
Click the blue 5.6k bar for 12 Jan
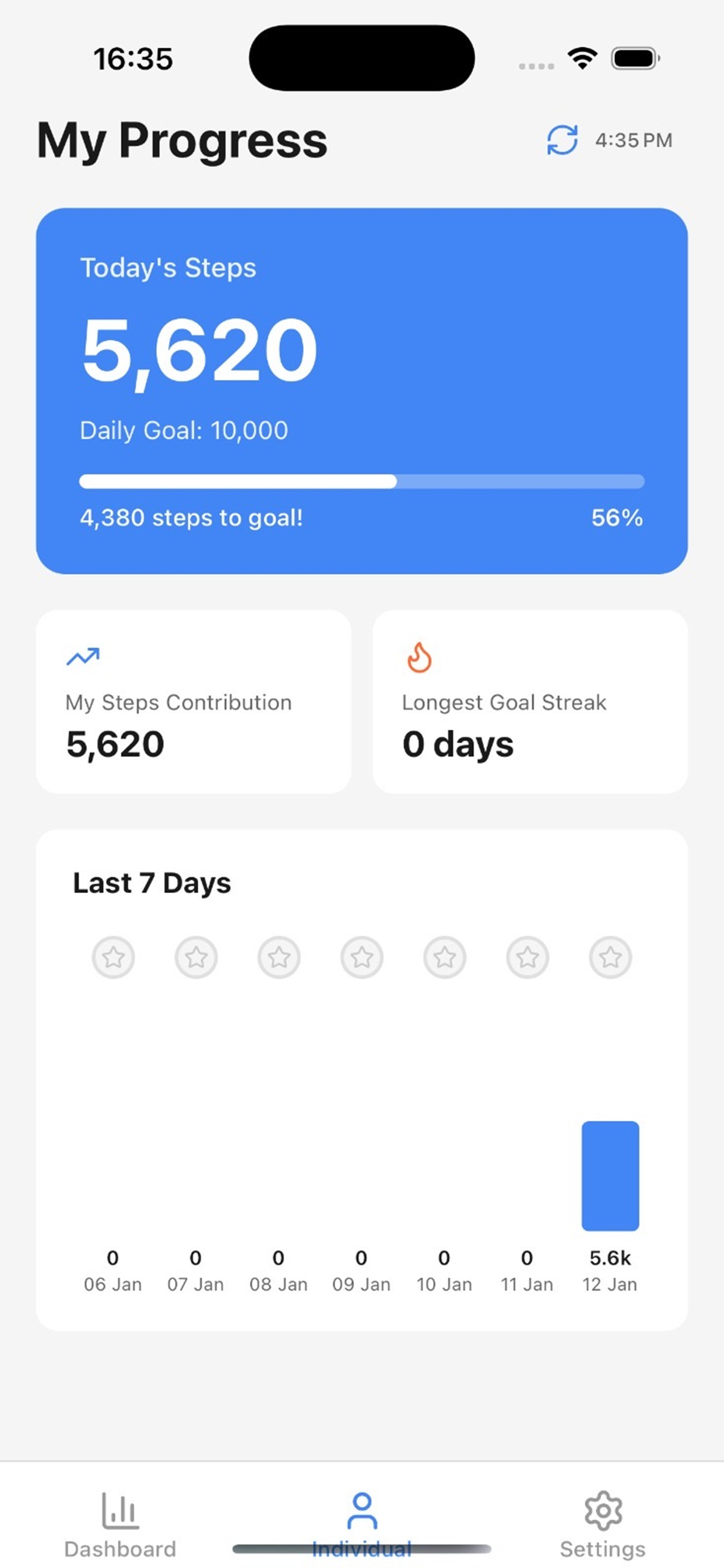pos(610,1176)
